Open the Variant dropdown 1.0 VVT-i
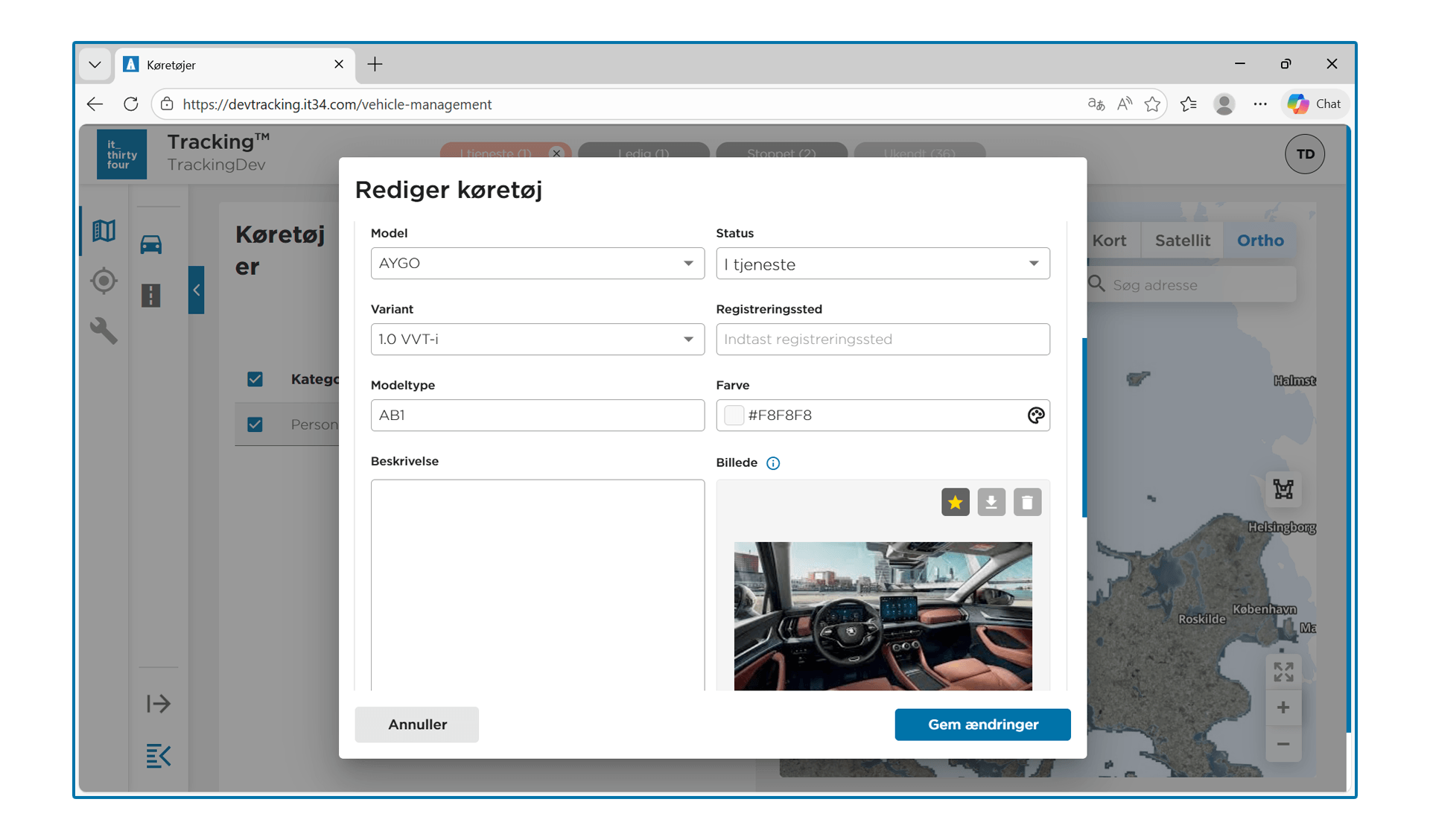This screenshot has height=840, width=1430. [537, 340]
